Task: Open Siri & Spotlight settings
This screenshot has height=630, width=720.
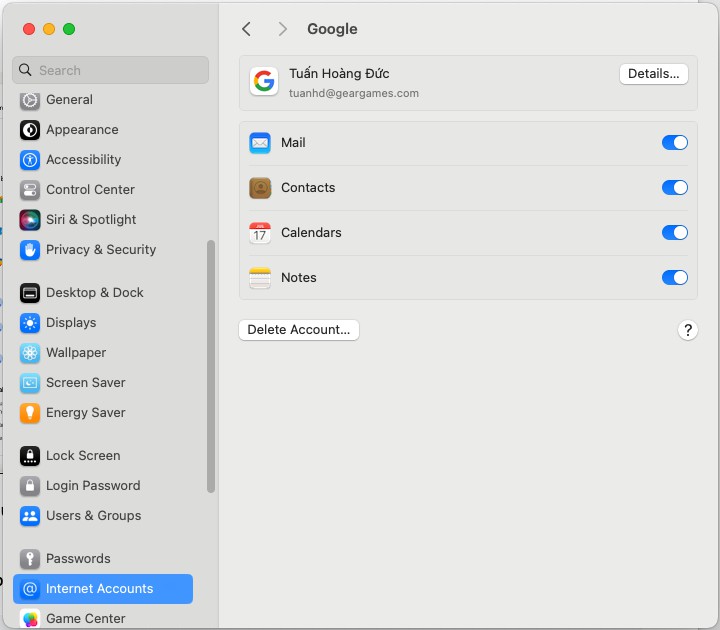Action: coord(90,220)
